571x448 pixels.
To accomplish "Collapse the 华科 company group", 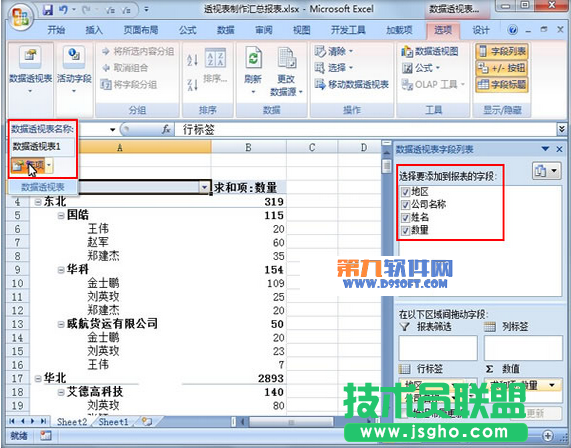I will [61, 270].
